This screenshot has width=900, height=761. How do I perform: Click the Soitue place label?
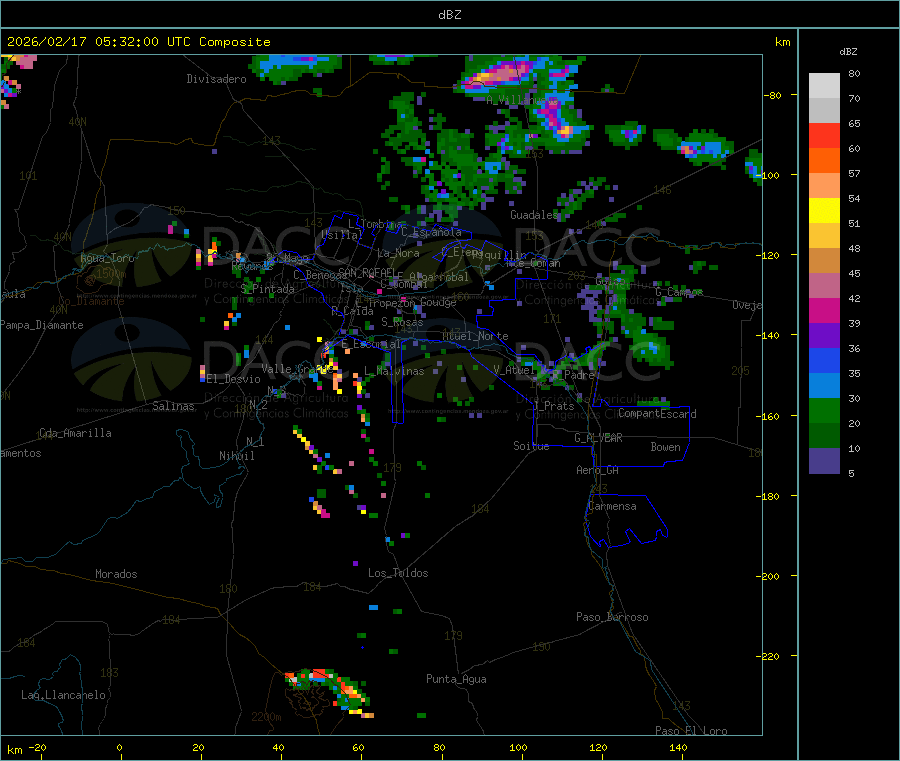531,446
